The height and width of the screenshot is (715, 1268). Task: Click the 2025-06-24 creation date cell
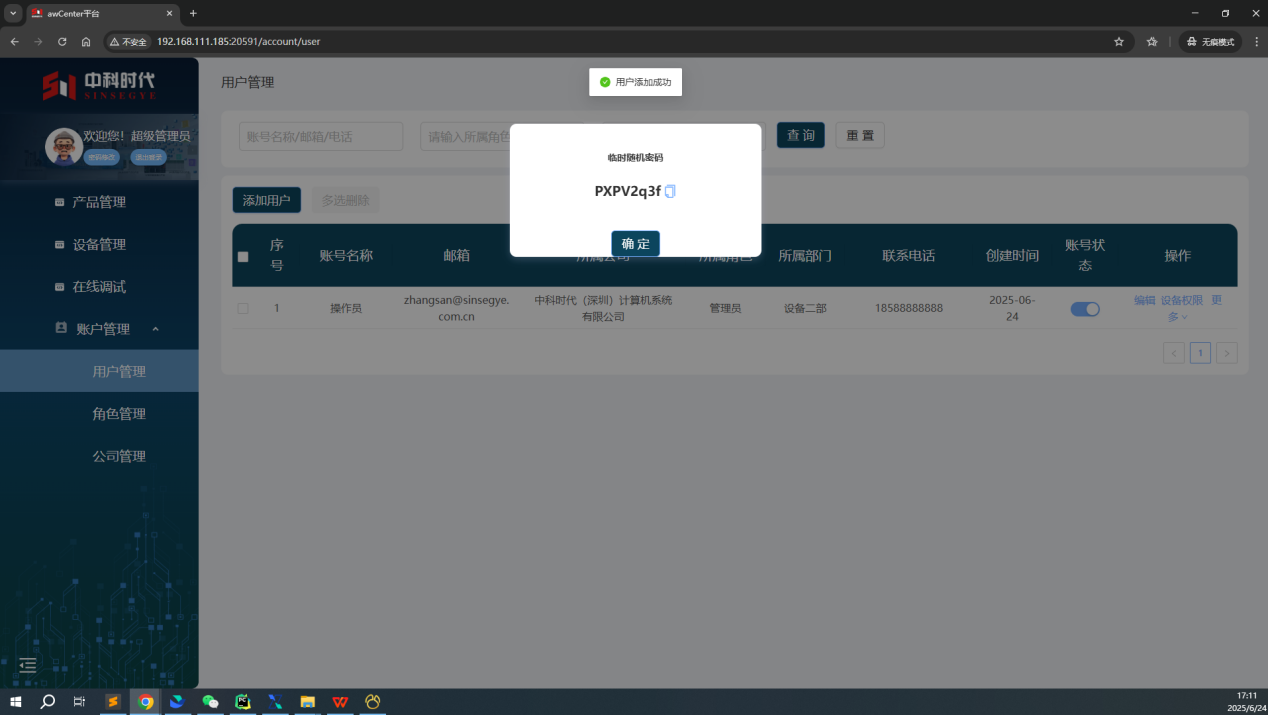click(x=1012, y=308)
